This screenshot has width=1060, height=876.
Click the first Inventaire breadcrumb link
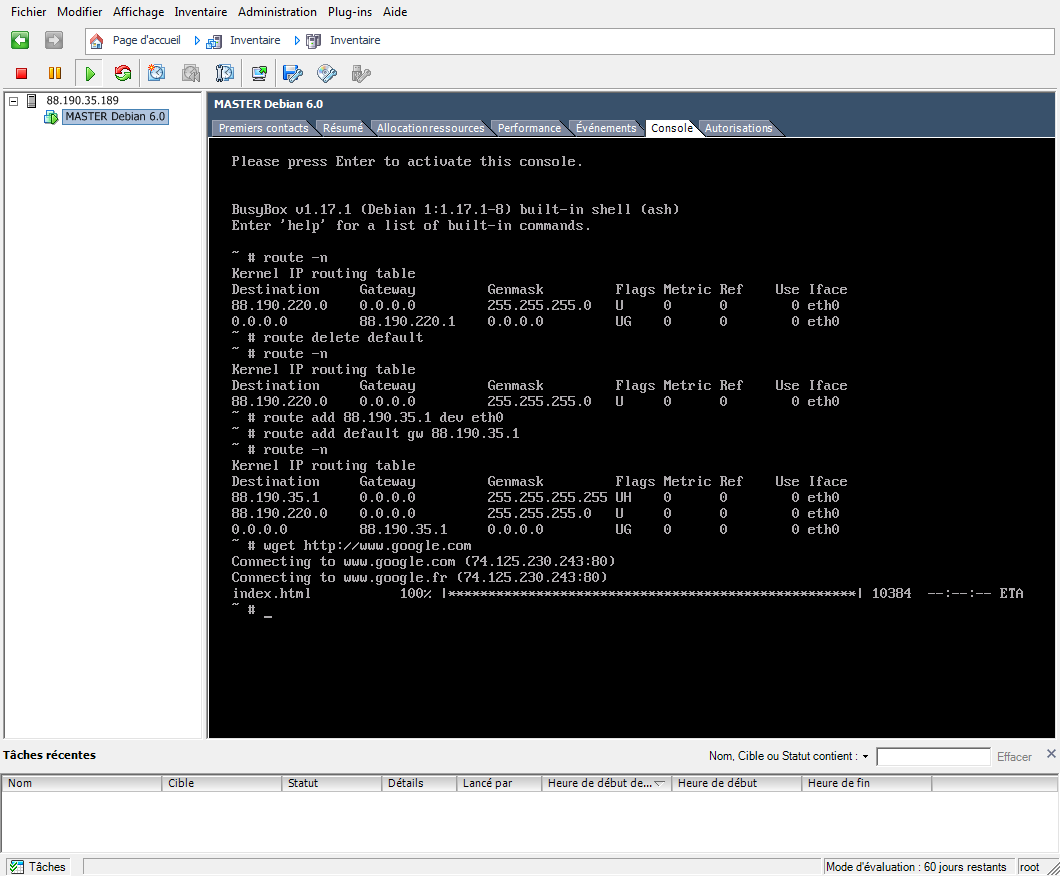[x=255, y=41]
